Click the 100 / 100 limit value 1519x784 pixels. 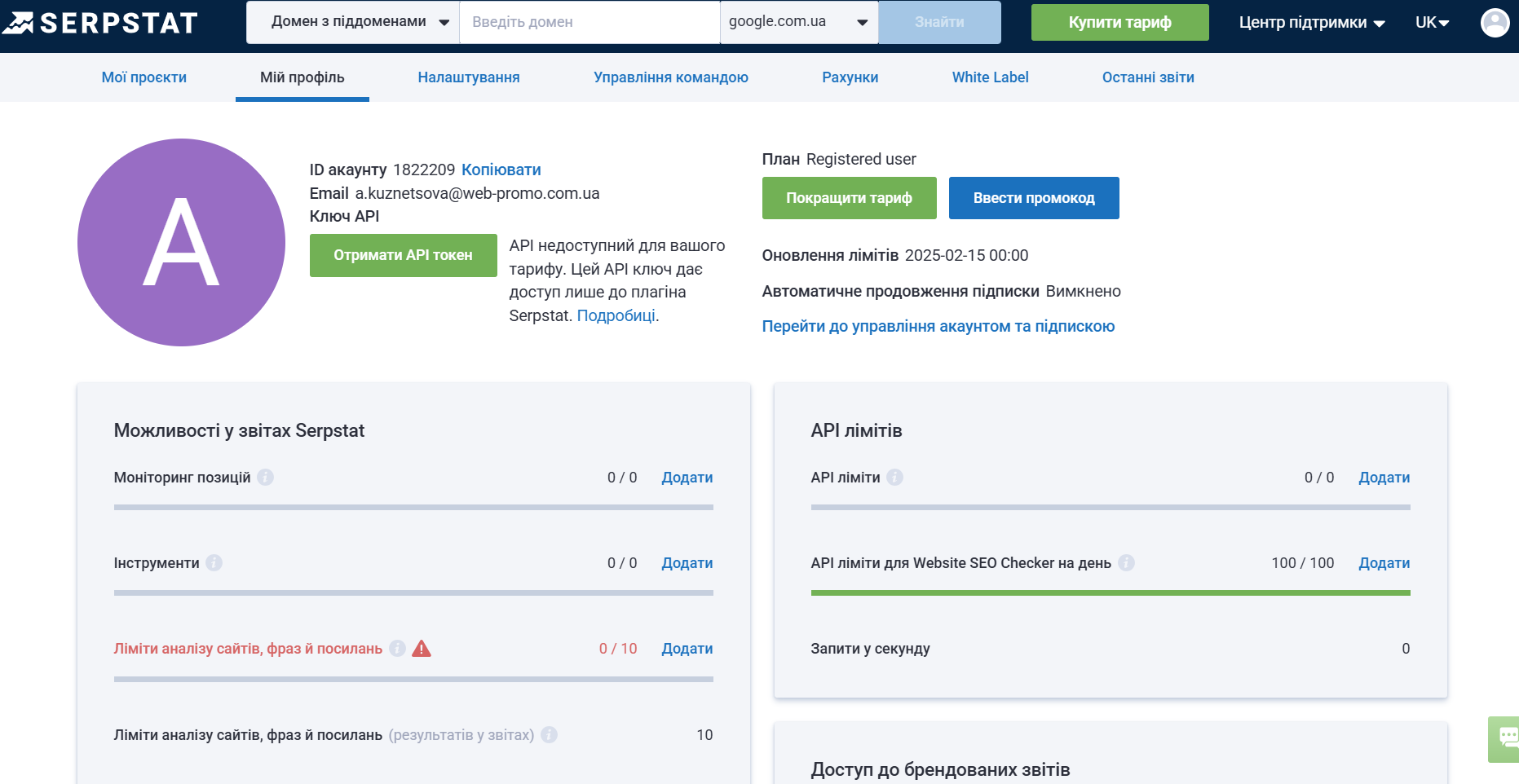[x=1302, y=563]
